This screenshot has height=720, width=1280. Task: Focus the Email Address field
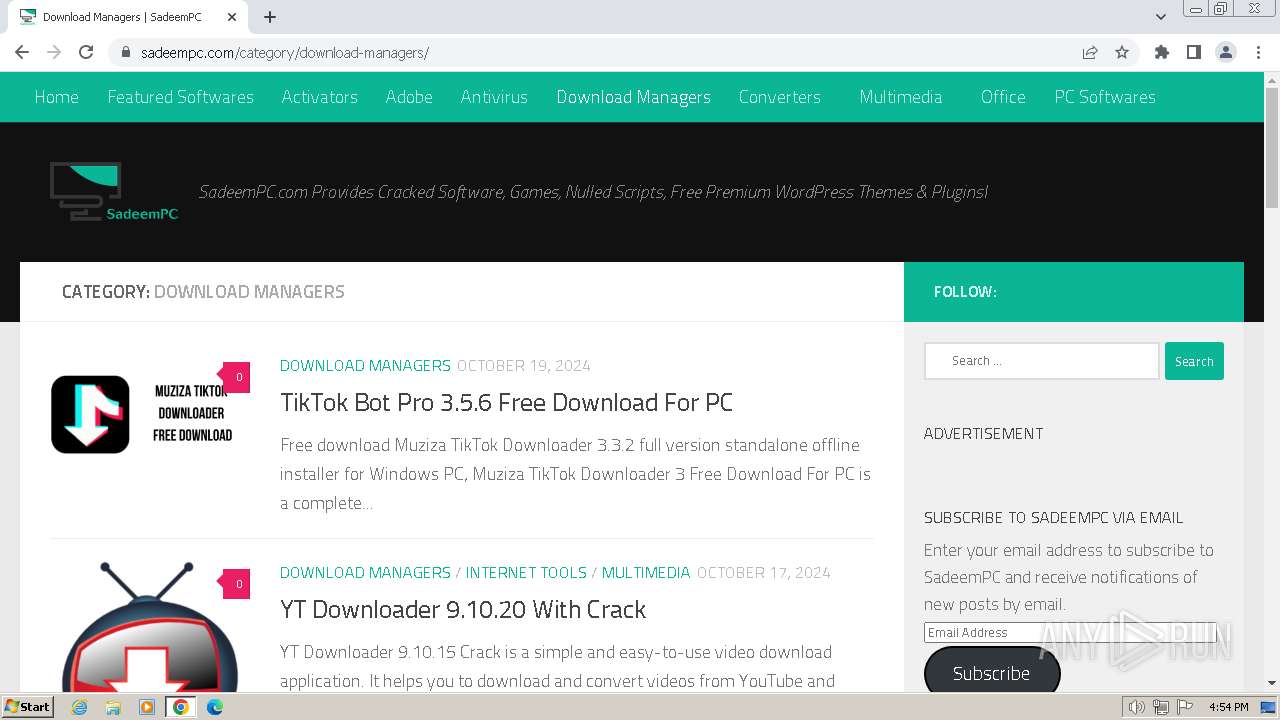pos(1070,632)
